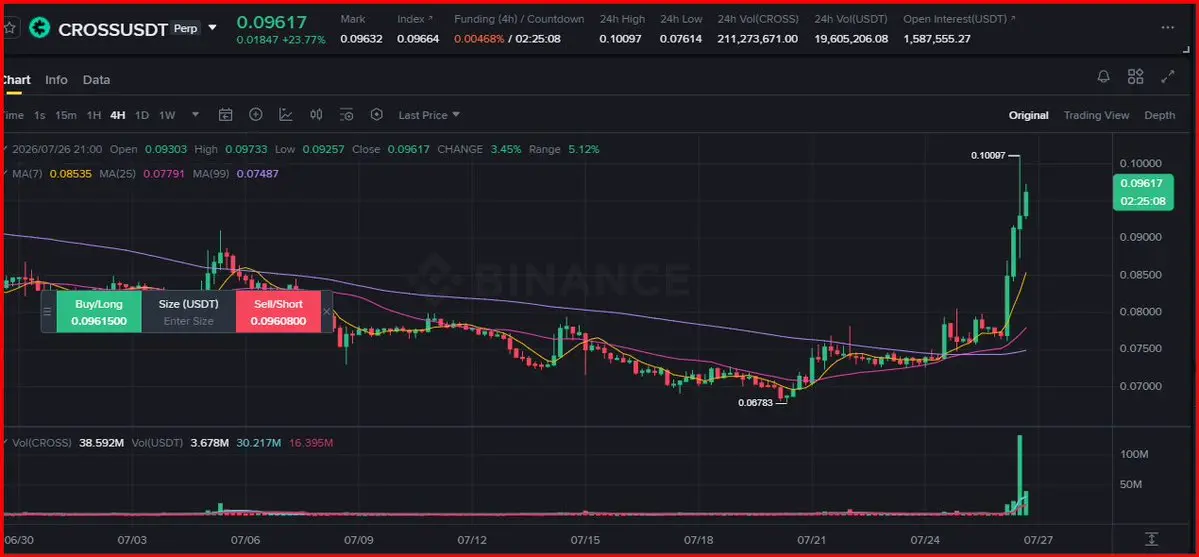The width and height of the screenshot is (1199, 557).
Task: Open the chart layout widgets icon
Action: coord(1136,77)
